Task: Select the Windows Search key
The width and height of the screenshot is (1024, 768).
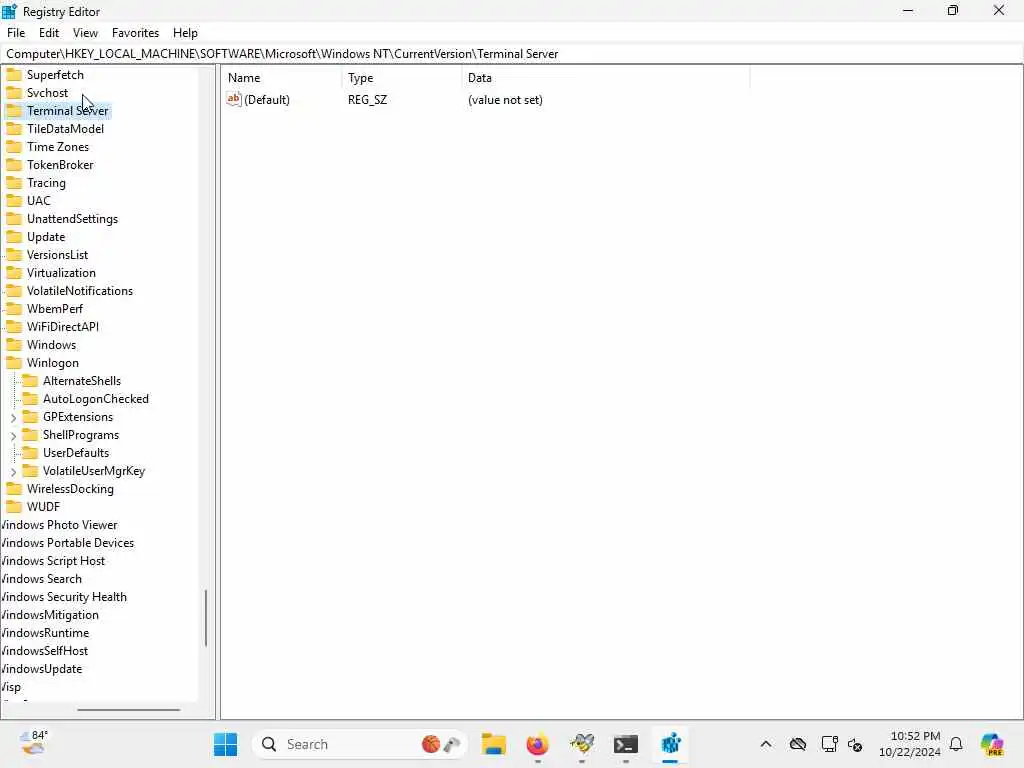Action: point(42,579)
